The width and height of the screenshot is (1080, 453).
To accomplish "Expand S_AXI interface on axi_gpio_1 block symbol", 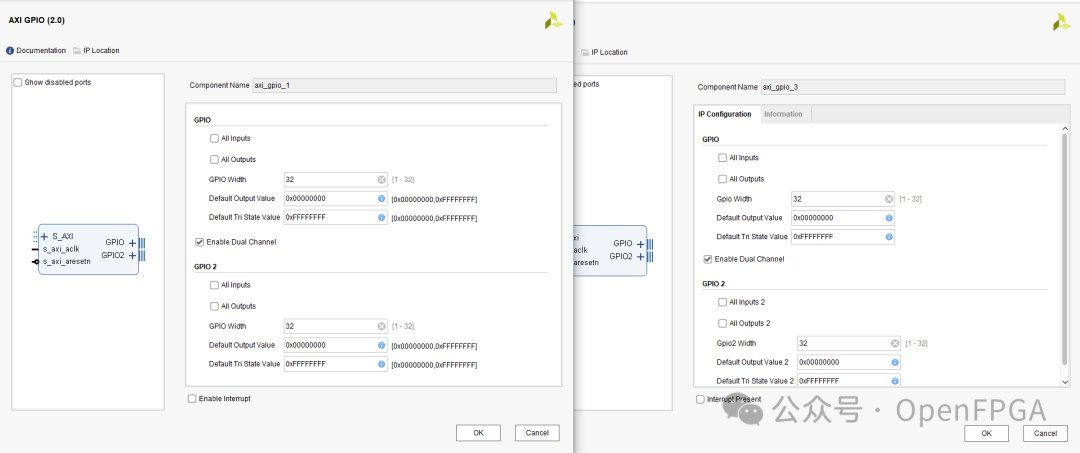I will [x=44, y=236].
